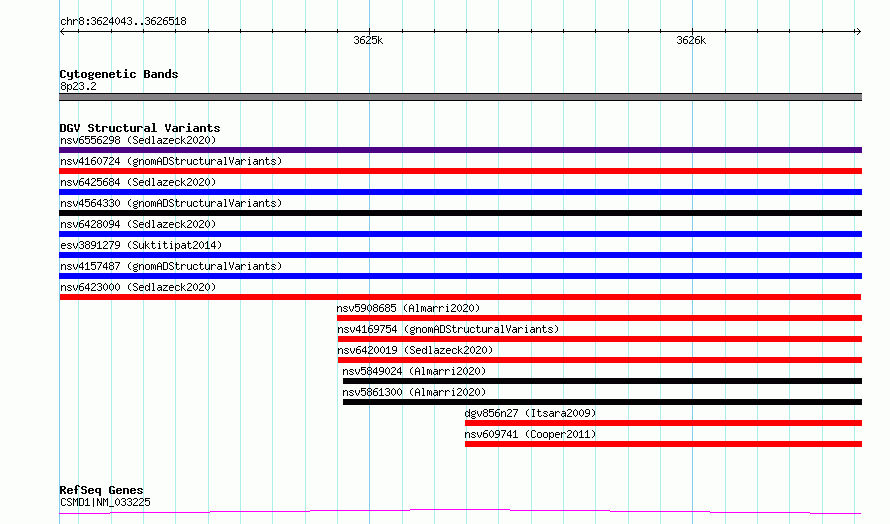Click the black nsv5849024 variant bar

point(602,381)
